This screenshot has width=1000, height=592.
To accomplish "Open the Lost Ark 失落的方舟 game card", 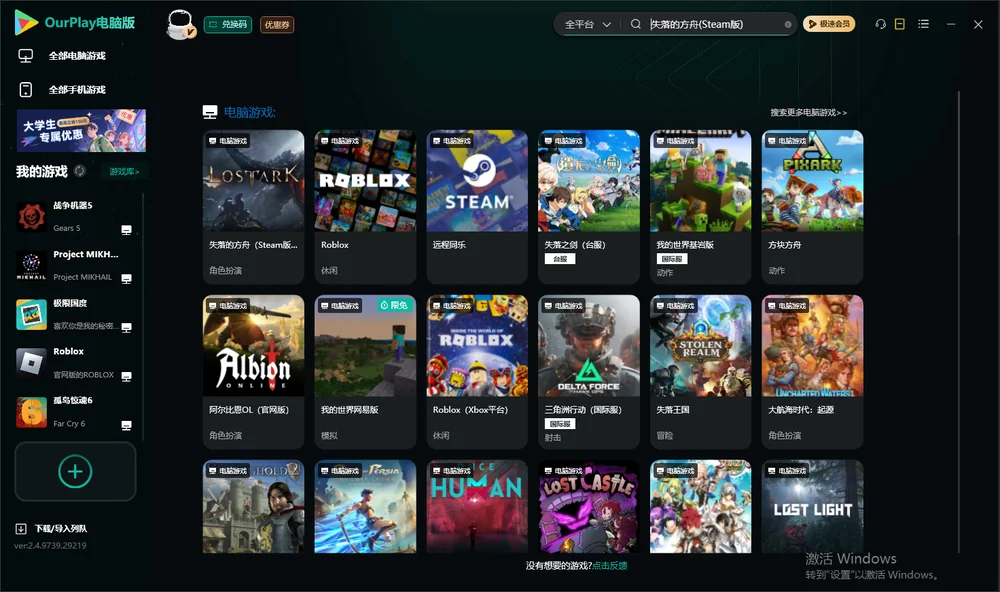I will pos(253,207).
